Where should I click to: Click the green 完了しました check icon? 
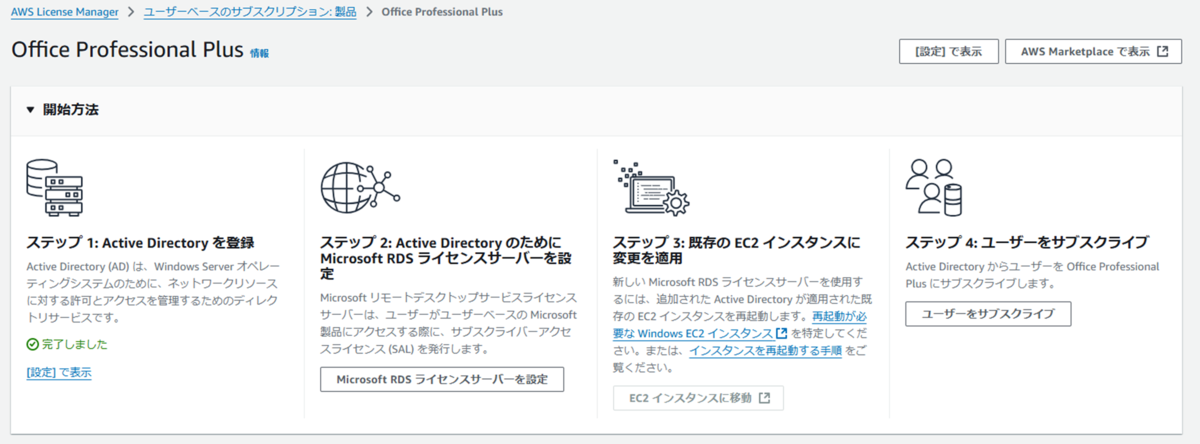pos(32,344)
